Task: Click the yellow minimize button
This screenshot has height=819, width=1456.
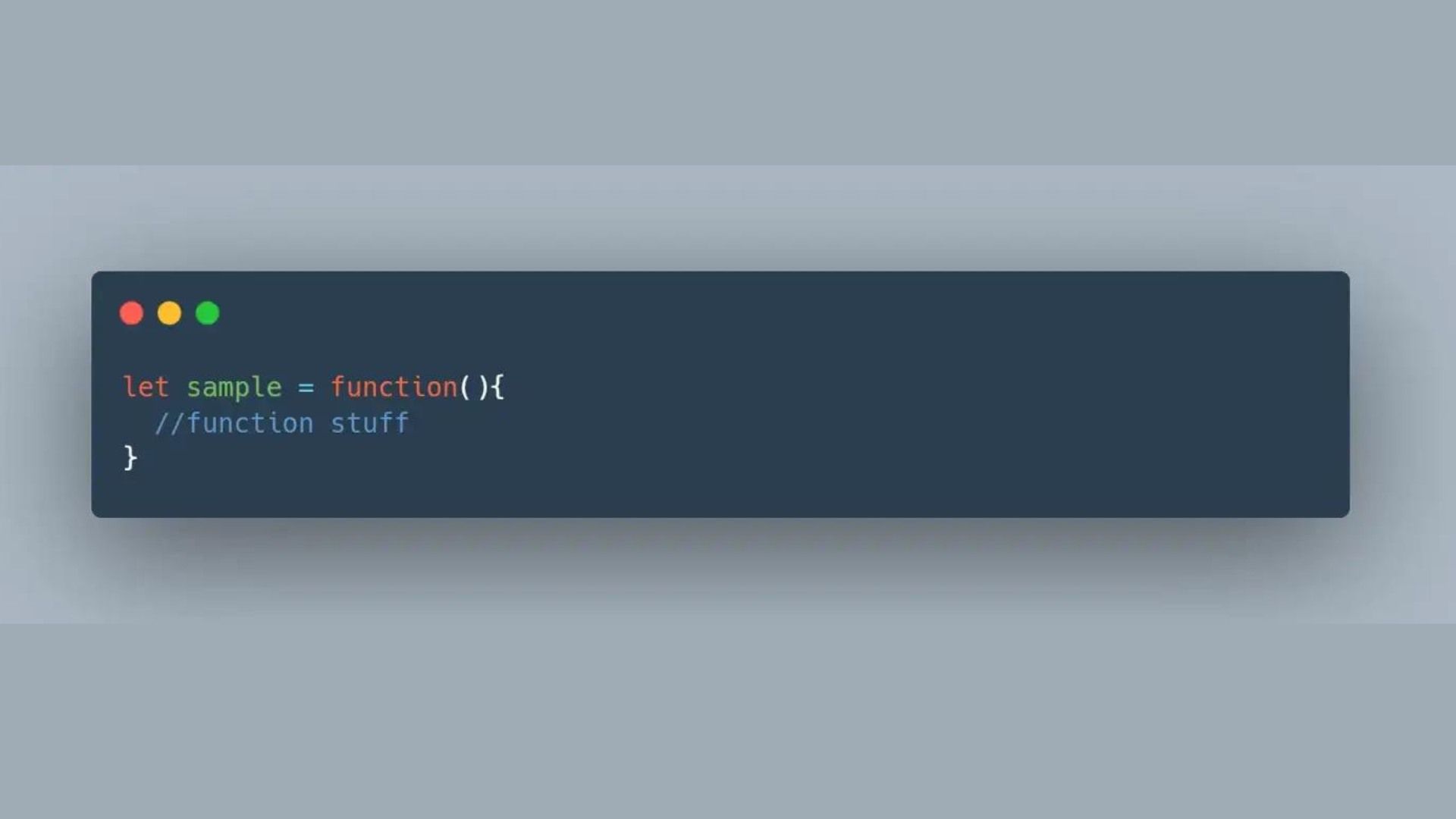Action: click(169, 313)
